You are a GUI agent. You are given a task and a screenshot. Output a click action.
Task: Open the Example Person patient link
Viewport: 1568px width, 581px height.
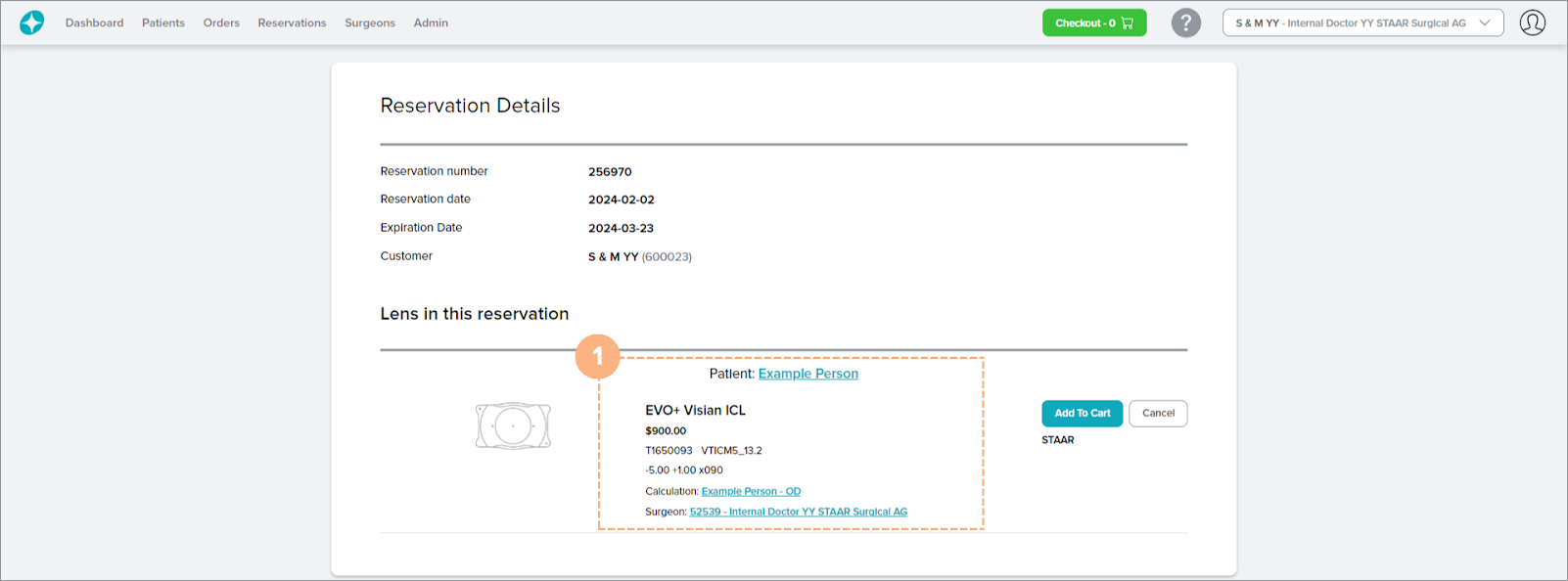coord(807,374)
